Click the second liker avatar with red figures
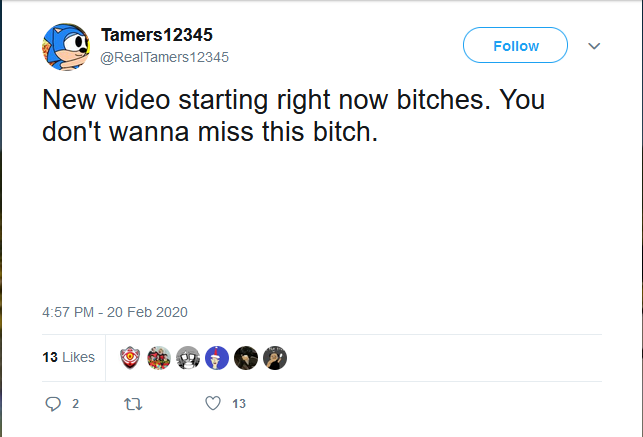The height and width of the screenshot is (437, 643). 159,357
